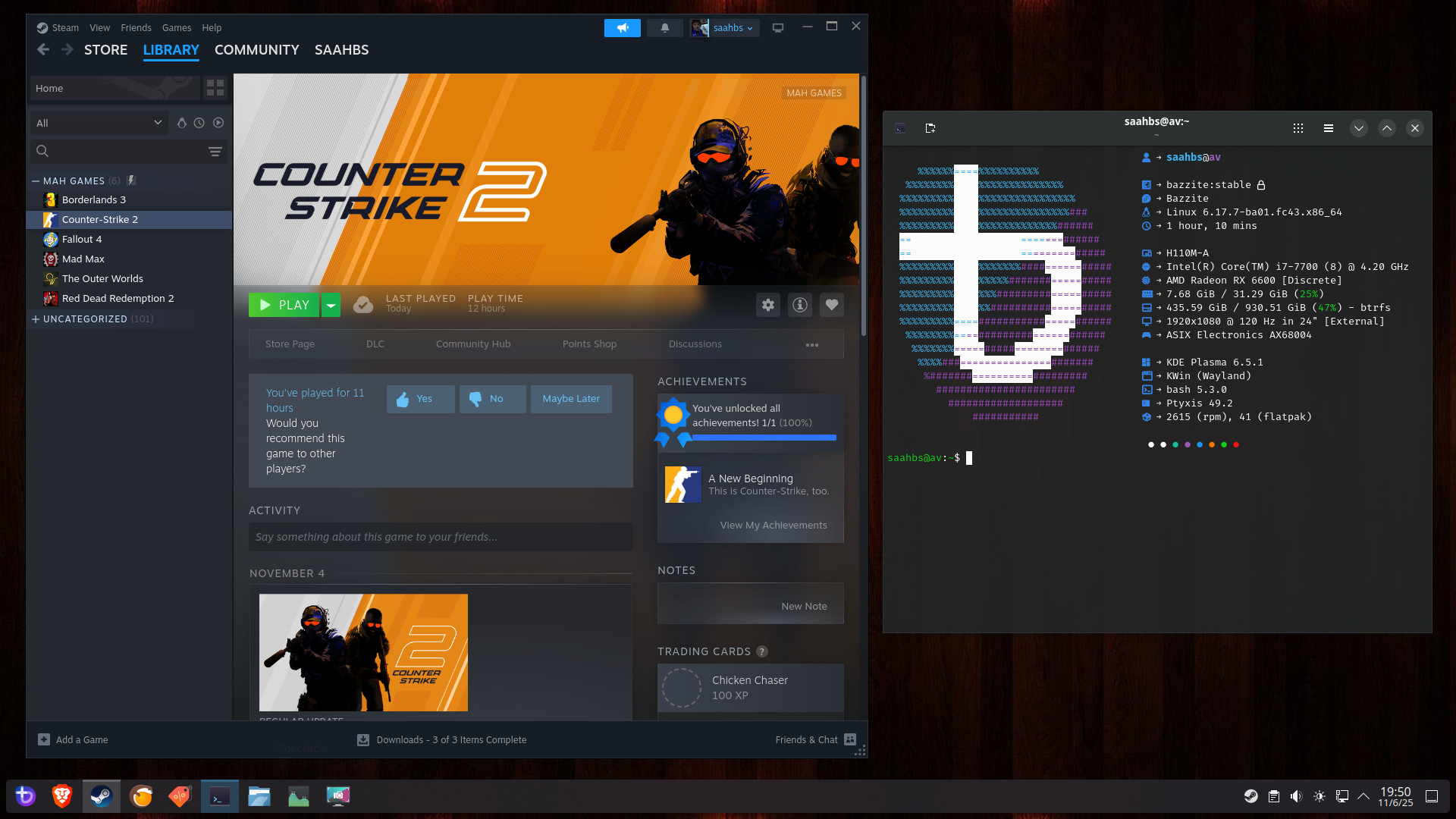
Task: Open Steam notifications bell
Action: click(665, 28)
